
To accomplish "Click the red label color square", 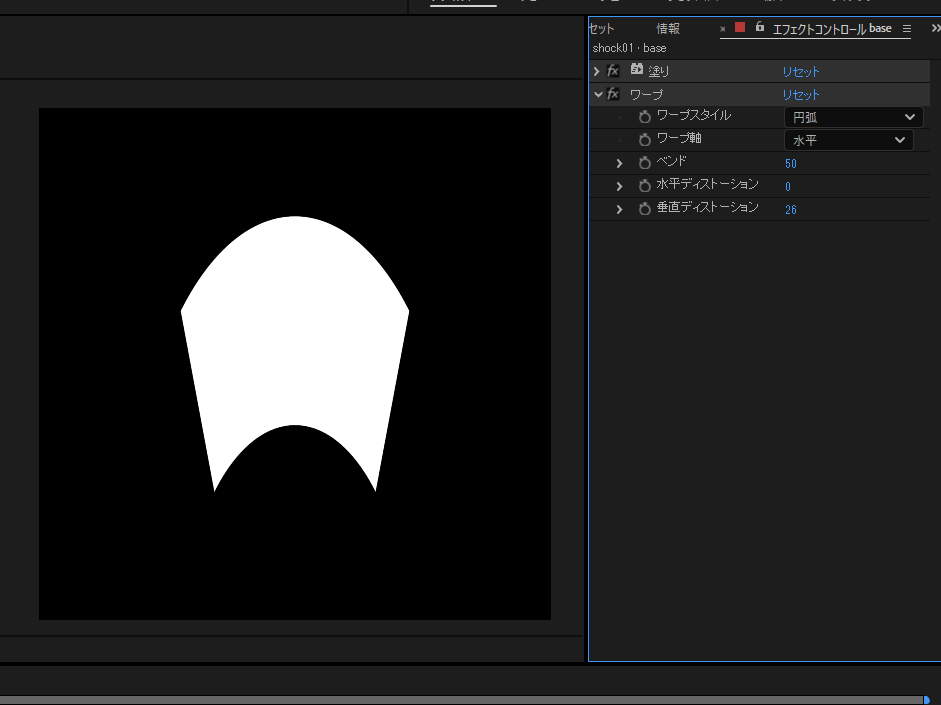I will tap(740, 28).
